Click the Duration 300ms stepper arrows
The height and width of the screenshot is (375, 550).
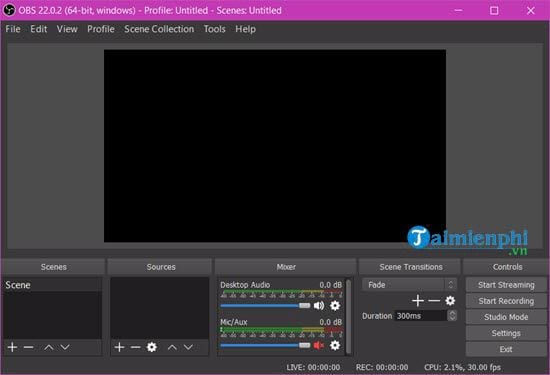[452, 316]
